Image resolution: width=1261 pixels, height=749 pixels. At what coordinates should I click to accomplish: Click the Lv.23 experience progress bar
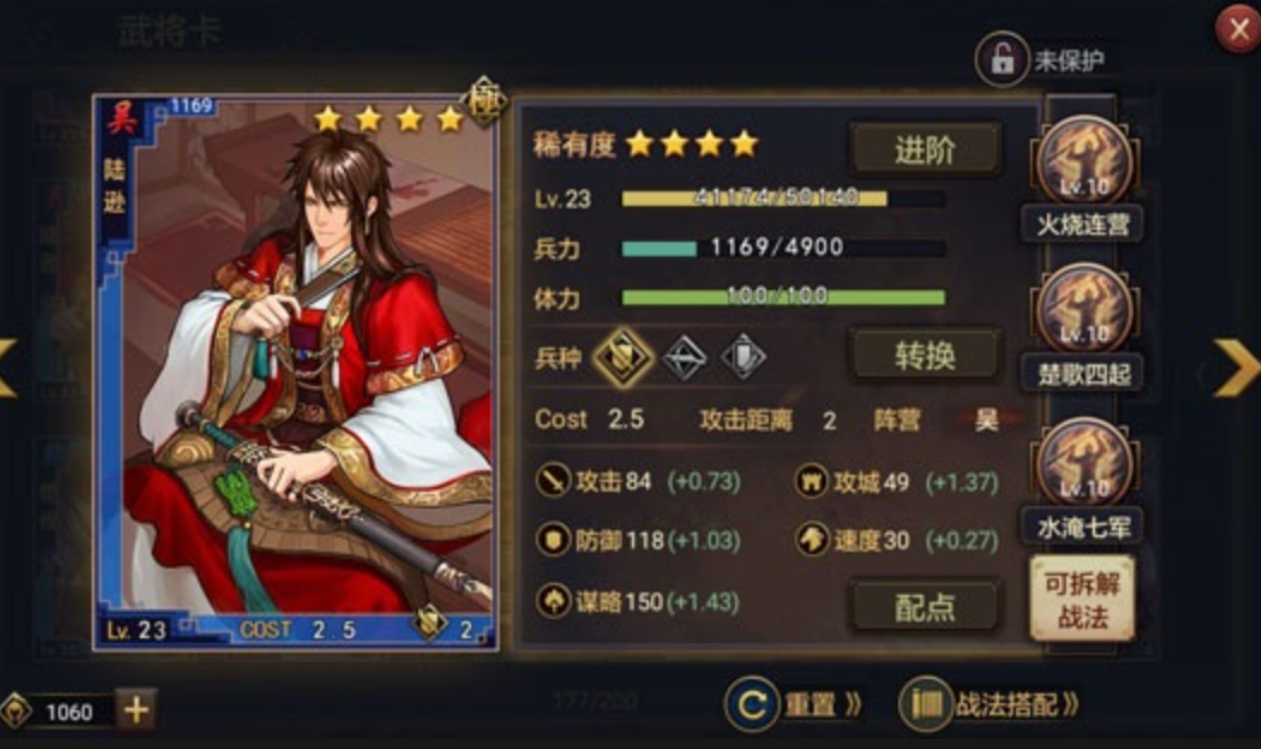coord(783,198)
